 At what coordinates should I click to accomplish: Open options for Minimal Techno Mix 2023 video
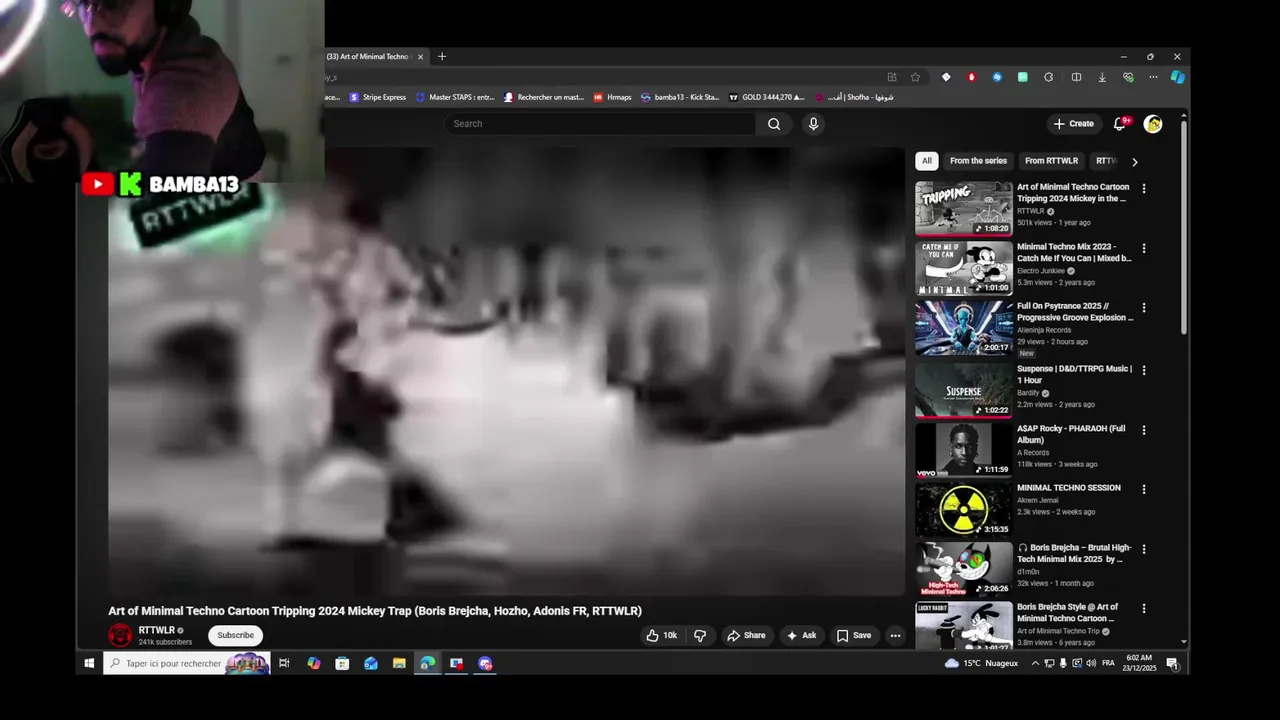1144,248
